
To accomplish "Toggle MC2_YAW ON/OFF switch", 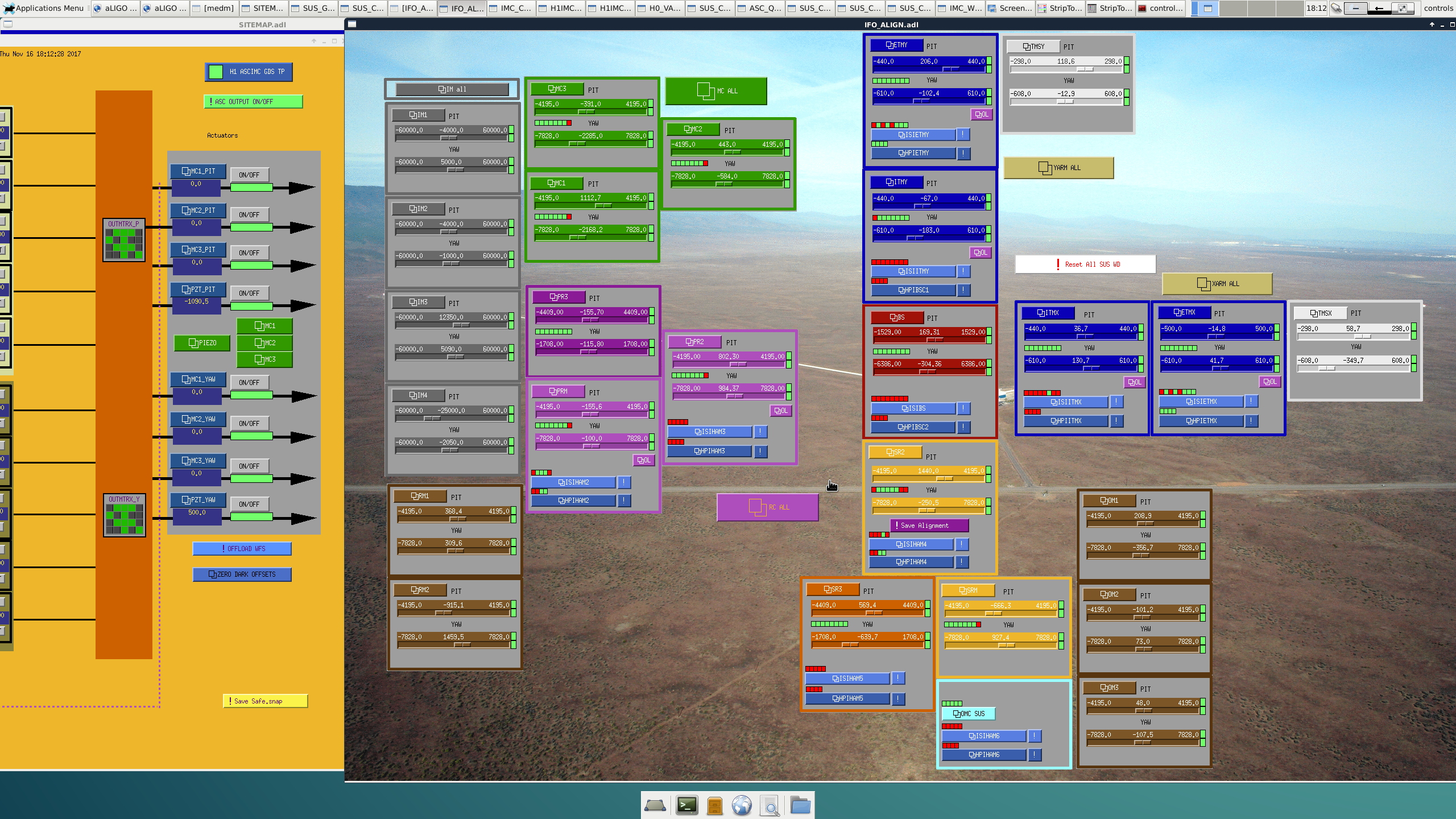I will point(249,424).
